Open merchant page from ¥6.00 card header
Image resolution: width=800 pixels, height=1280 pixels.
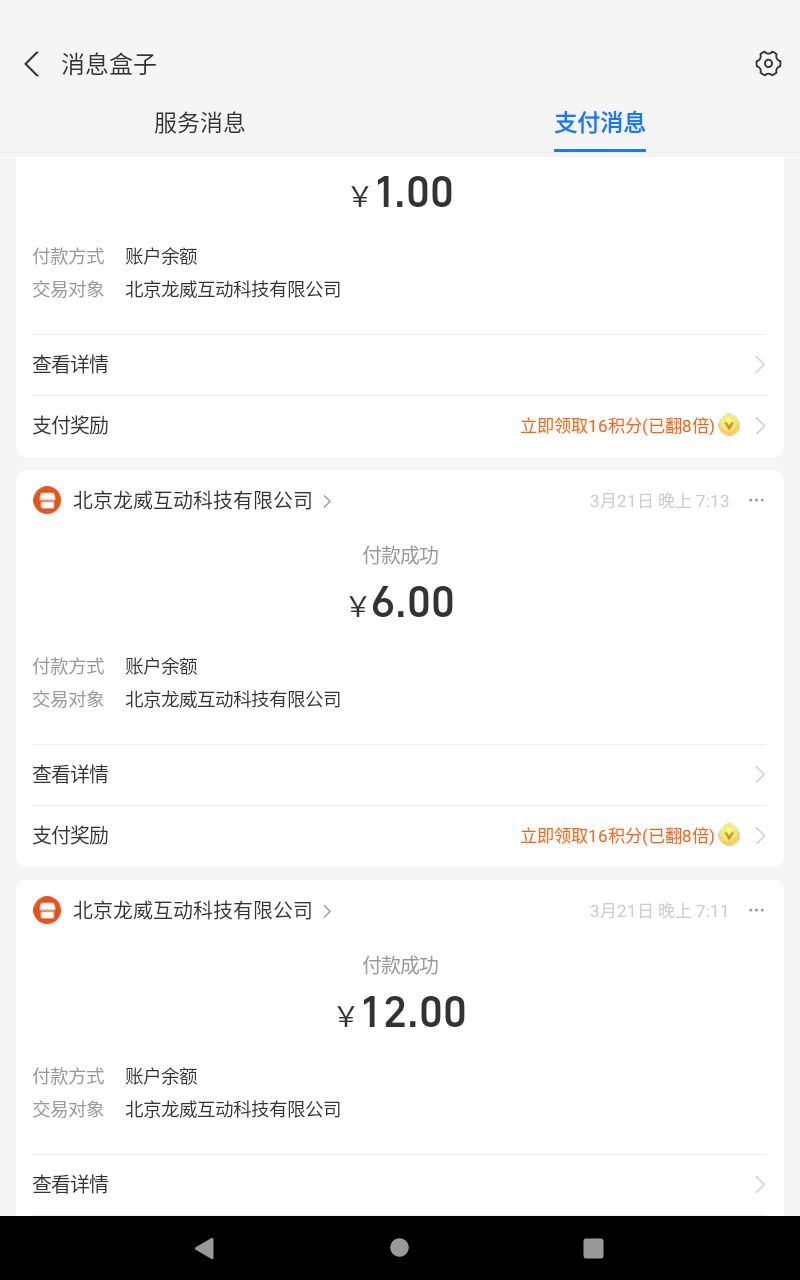[200, 500]
